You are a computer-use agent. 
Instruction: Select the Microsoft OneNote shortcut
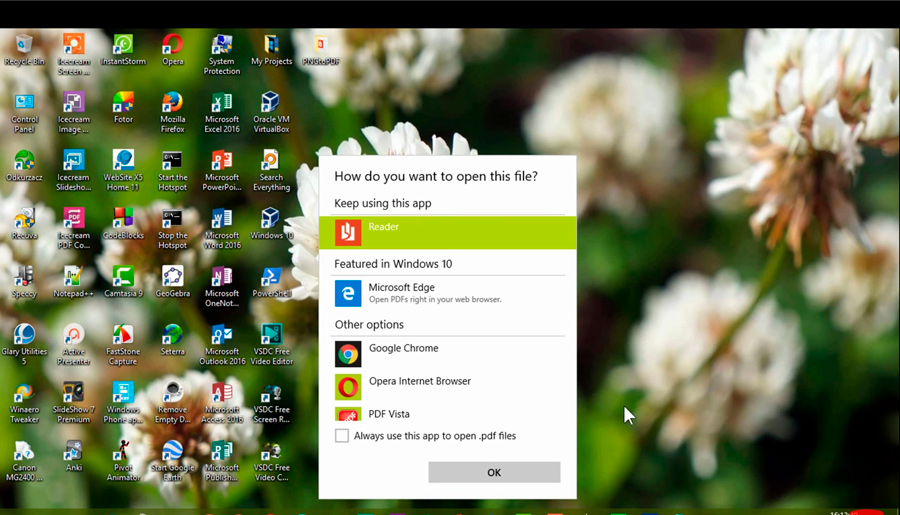[x=222, y=287]
